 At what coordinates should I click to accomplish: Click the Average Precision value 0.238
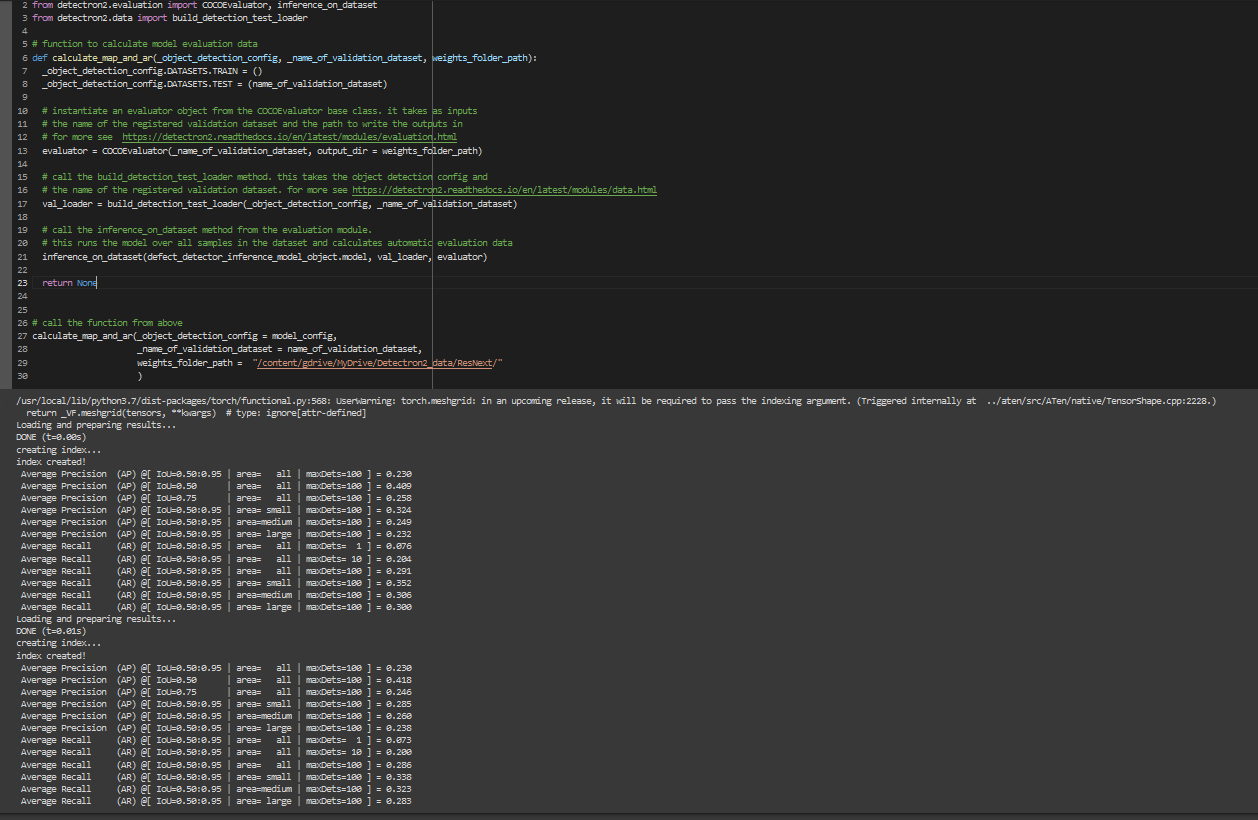[x=398, y=728]
